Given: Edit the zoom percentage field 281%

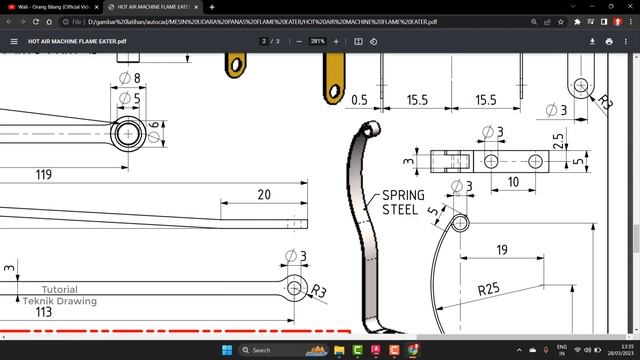Looking at the screenshot, I should point(317,41).
